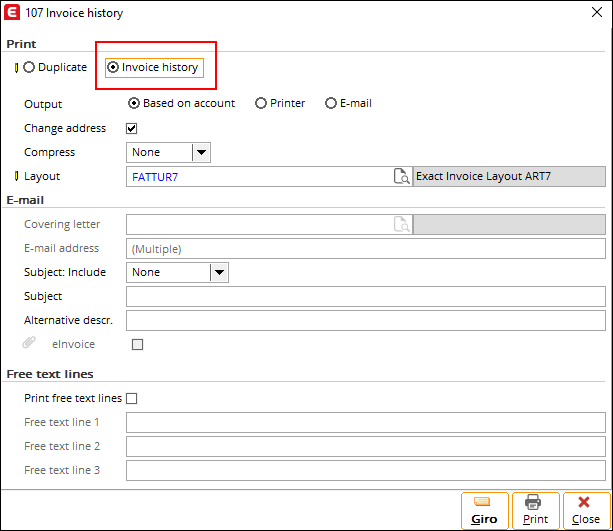Tick the eInvoice checkbox
Viewport: 613px width, 531px height.
point(137,344)
